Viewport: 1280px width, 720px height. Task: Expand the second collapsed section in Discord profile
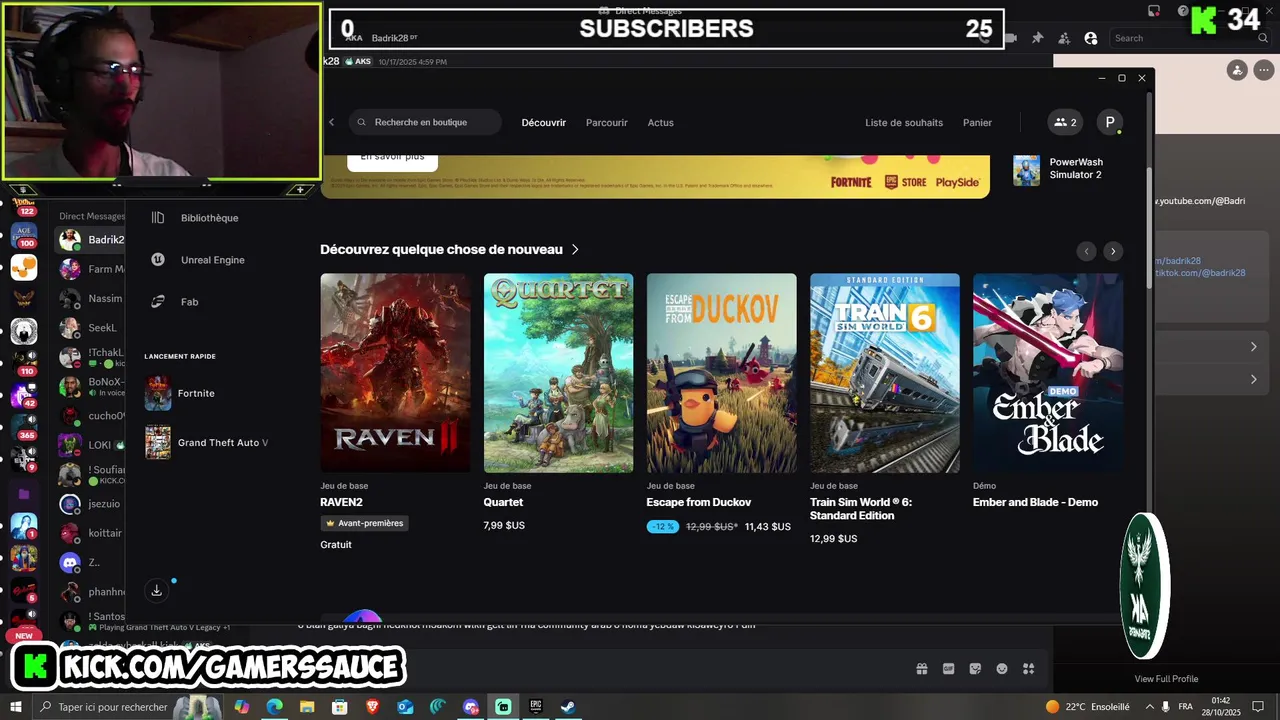pos(1253,380)
